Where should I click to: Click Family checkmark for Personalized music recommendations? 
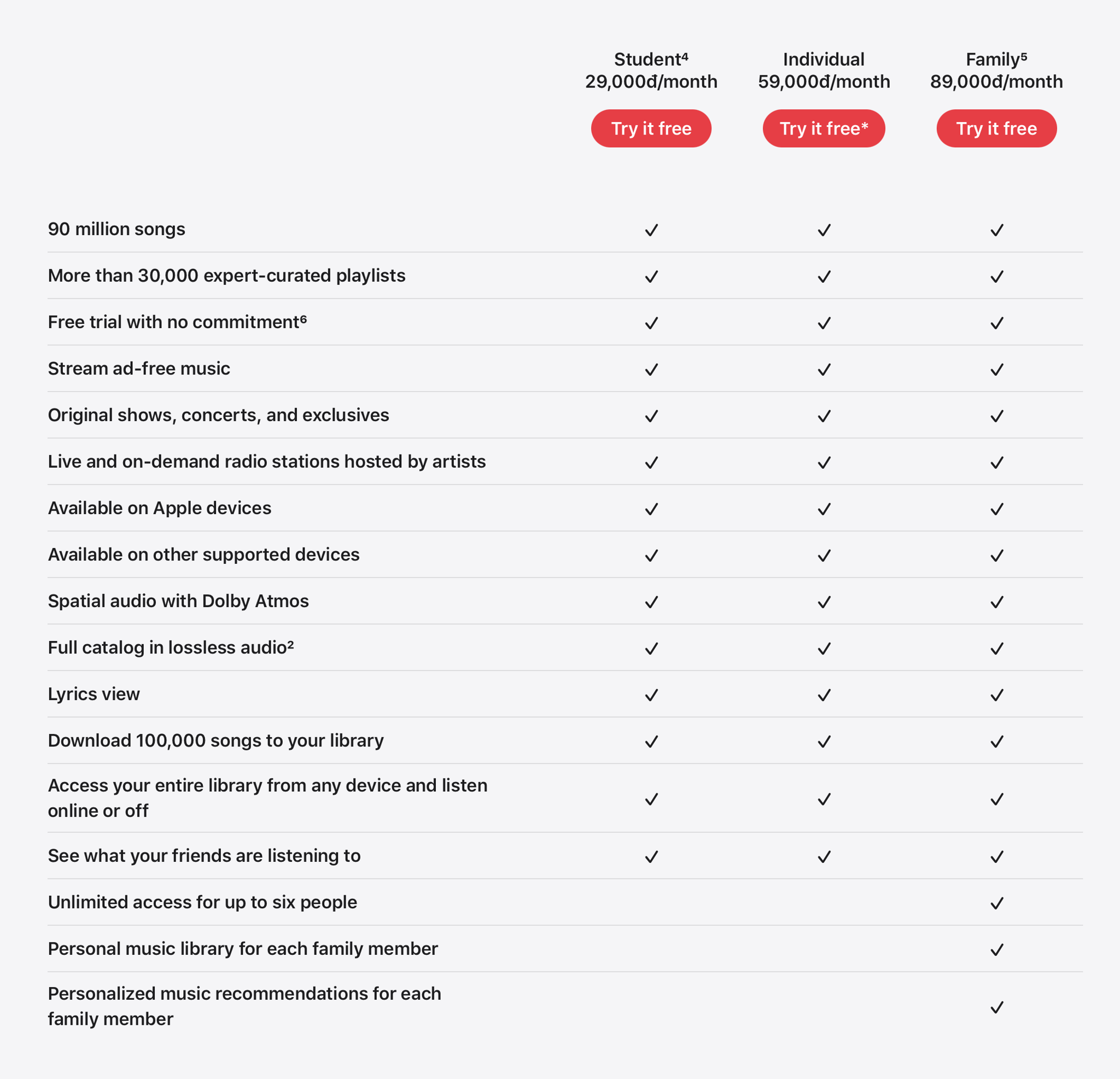[x=996, y=1007]
